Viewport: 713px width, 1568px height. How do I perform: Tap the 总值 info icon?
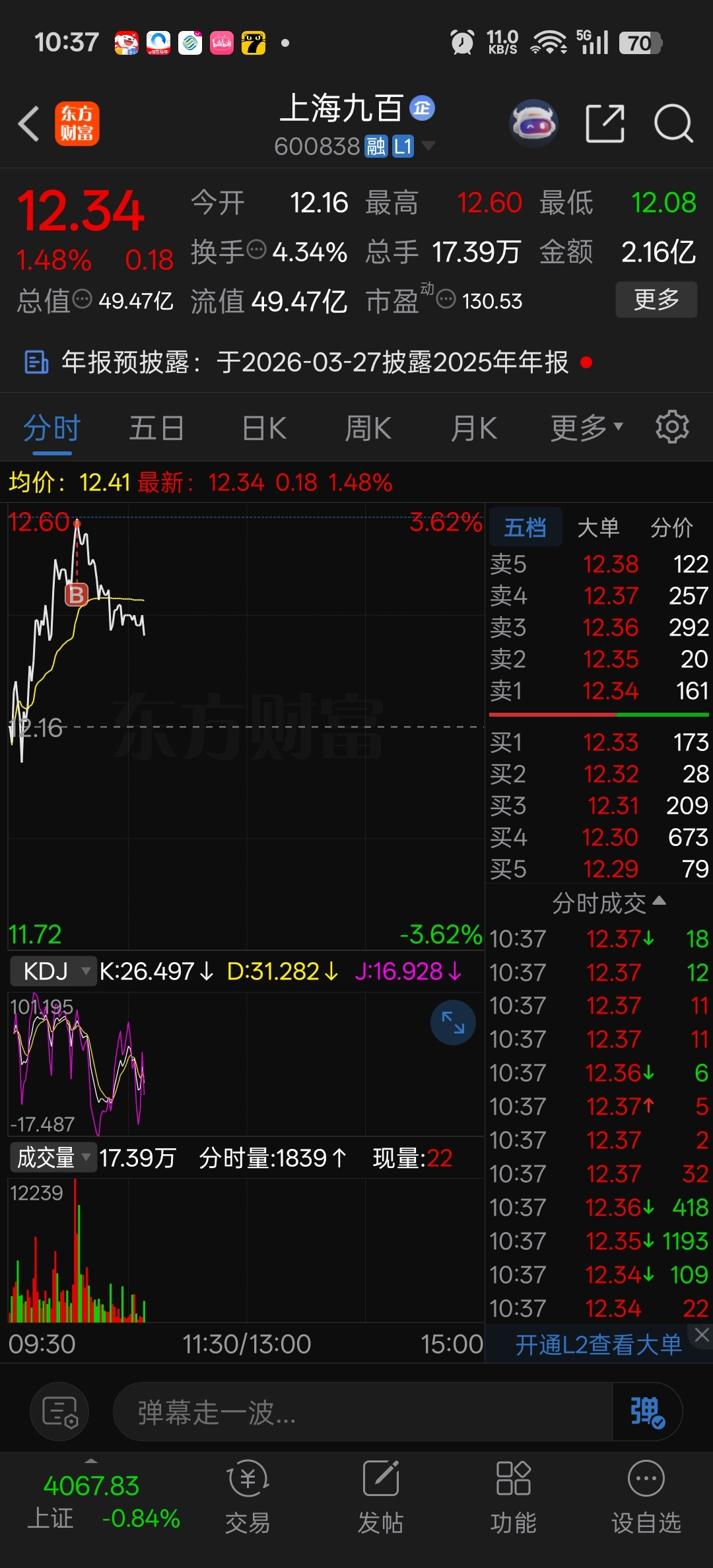pyautogui.click(x=82, y=299)
